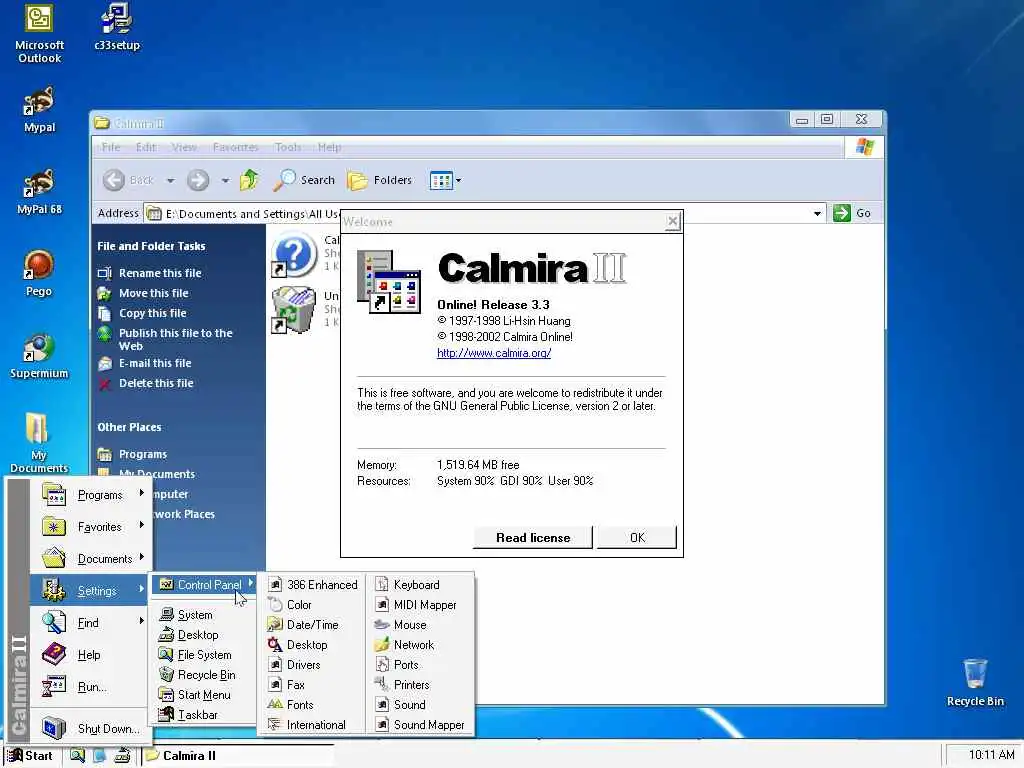Screen dimensions: 1024x768
Task: Open Fonts control panel item
Action: 313,705
